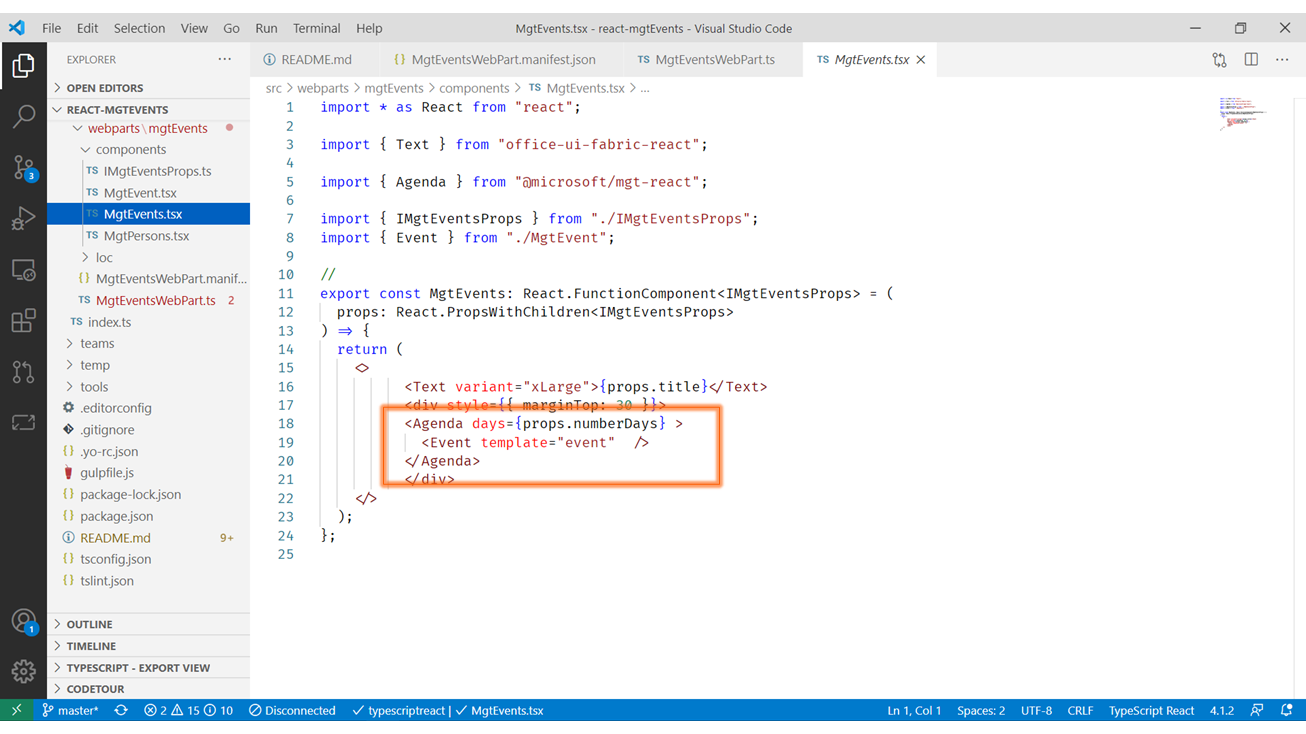This screenshot has height=734, width=1306.
Task: Open the Extensions view icon
Action: click(23, 321)
